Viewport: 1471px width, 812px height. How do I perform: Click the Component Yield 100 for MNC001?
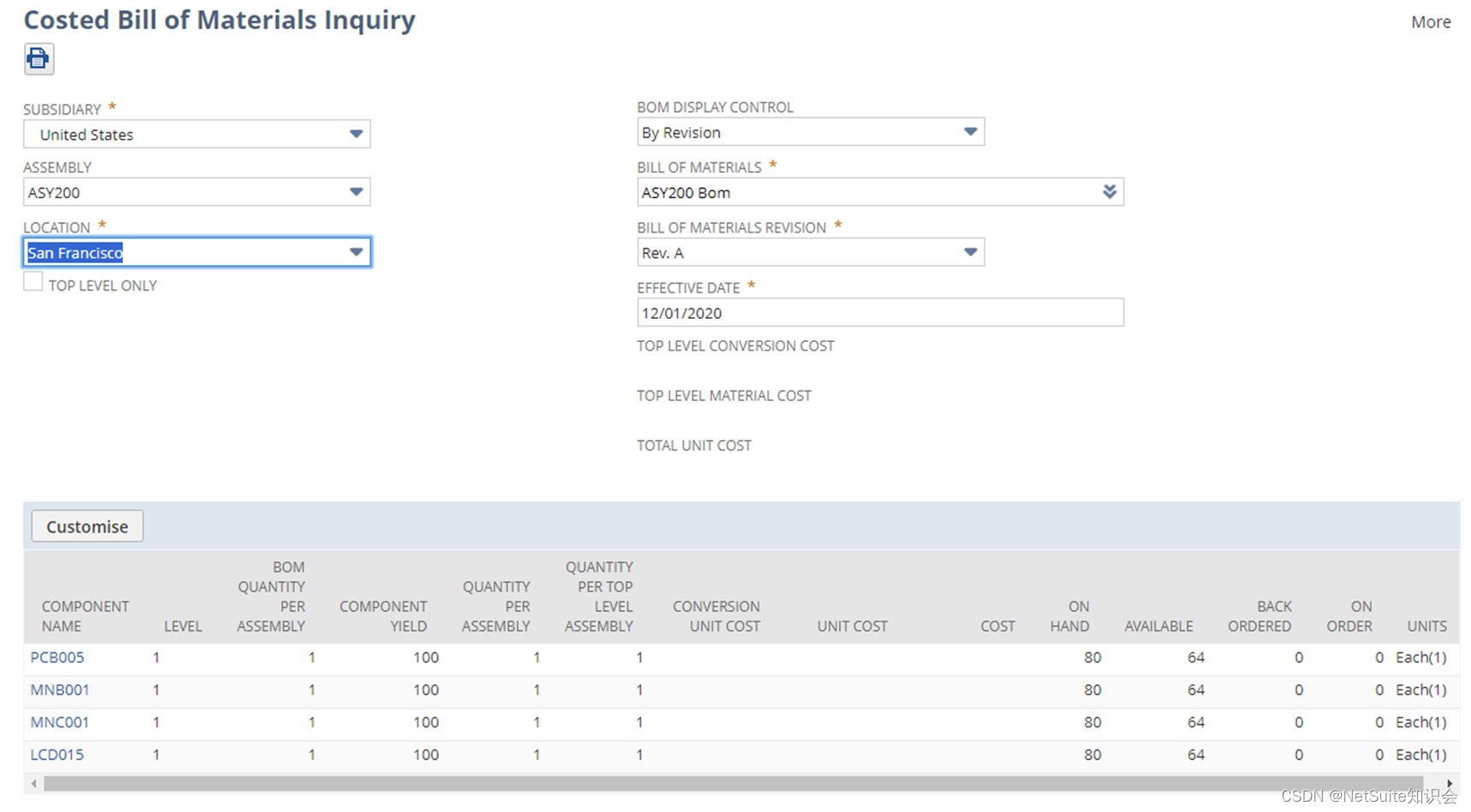pos(426,722)
